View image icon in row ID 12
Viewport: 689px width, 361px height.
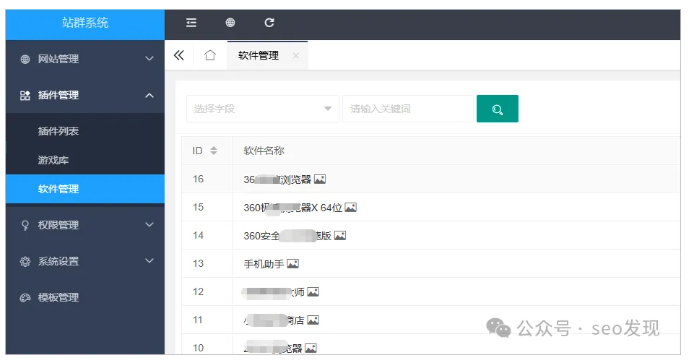click(x=313, y=292)
